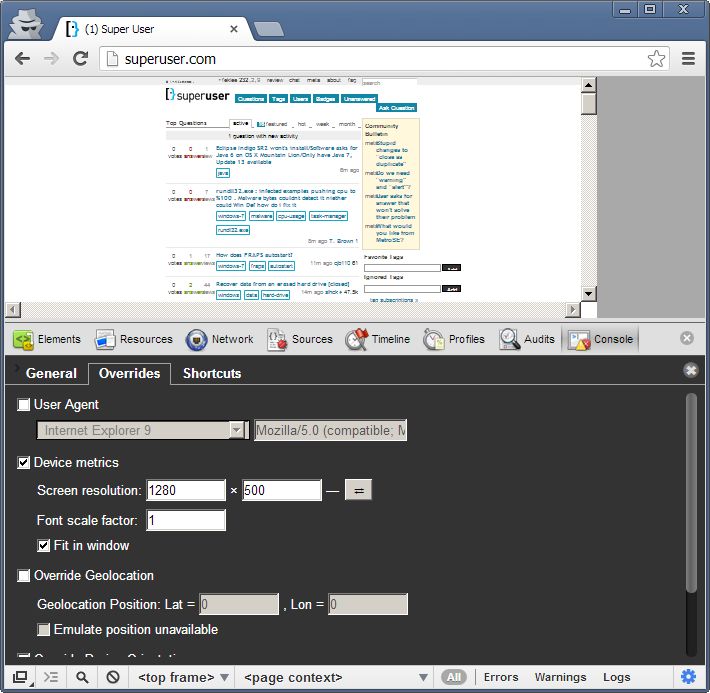Select the All console filter
Screen dimensions: 710x693
point(453,677)
